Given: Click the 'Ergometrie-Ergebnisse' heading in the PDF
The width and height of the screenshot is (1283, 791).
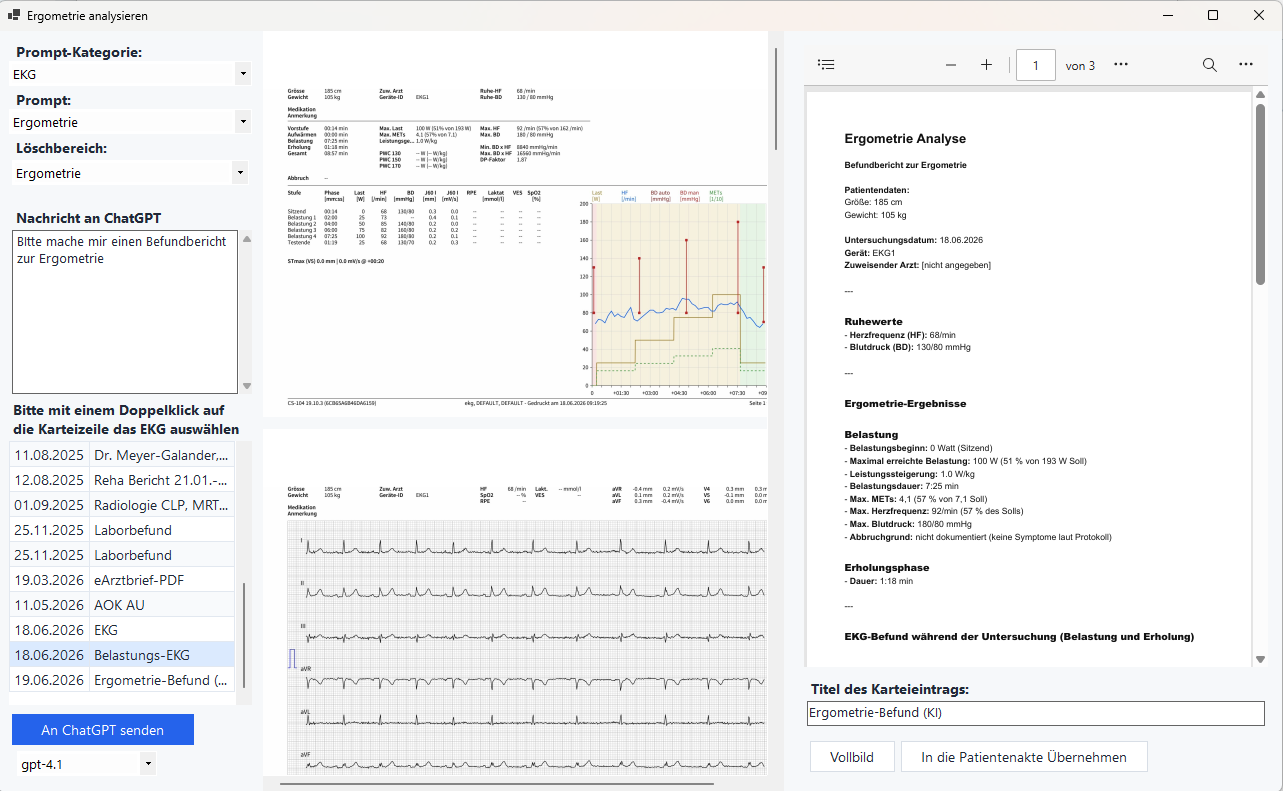Looking at the screenshot, I should point(905,404).
